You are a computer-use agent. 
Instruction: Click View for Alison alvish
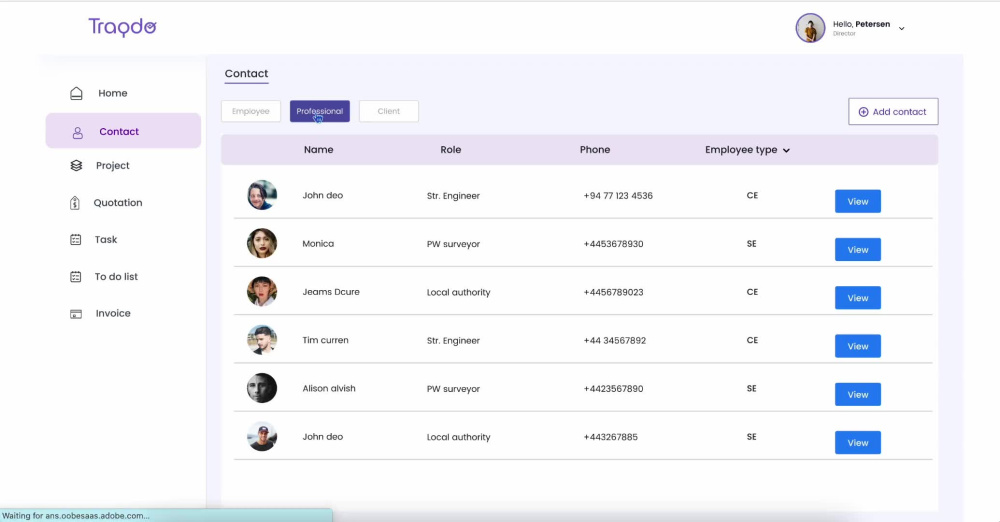coord(858,394)
